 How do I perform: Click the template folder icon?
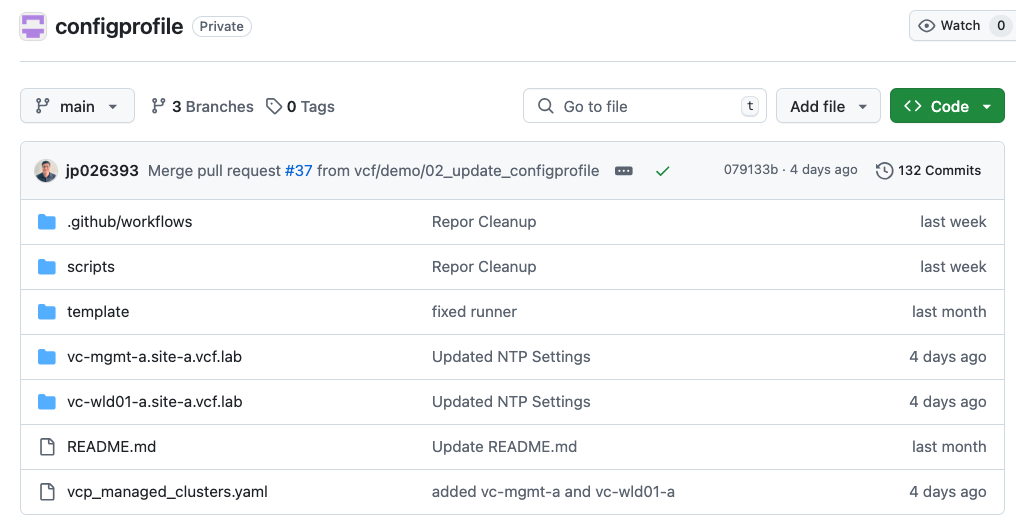(47, 312)
